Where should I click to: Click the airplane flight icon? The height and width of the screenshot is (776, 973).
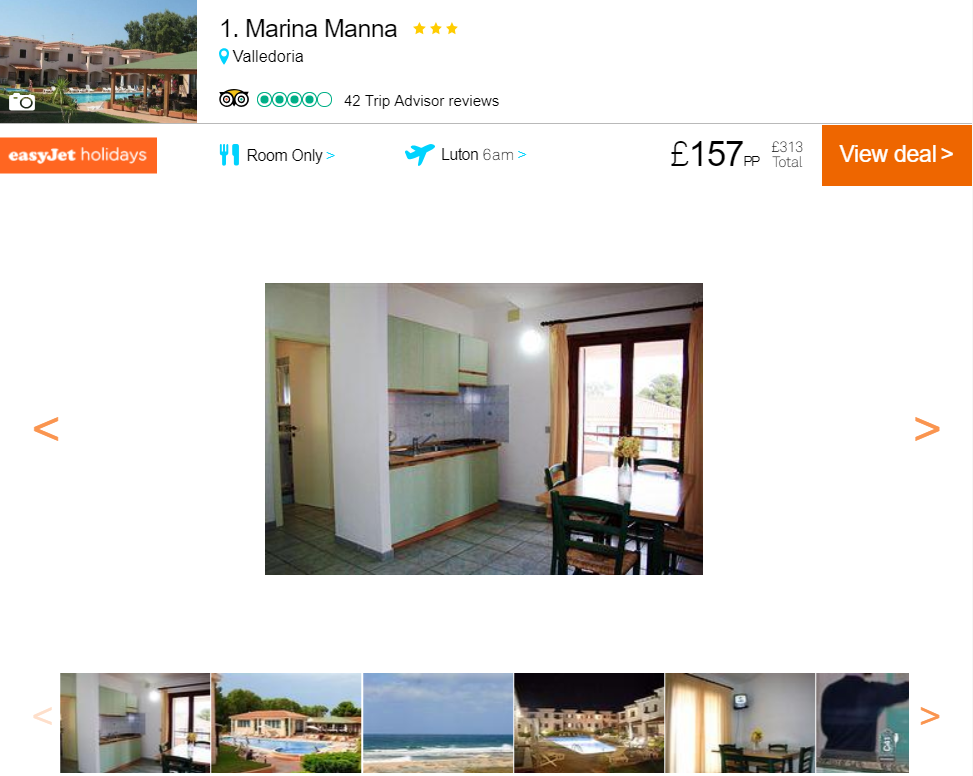[419, 153]
